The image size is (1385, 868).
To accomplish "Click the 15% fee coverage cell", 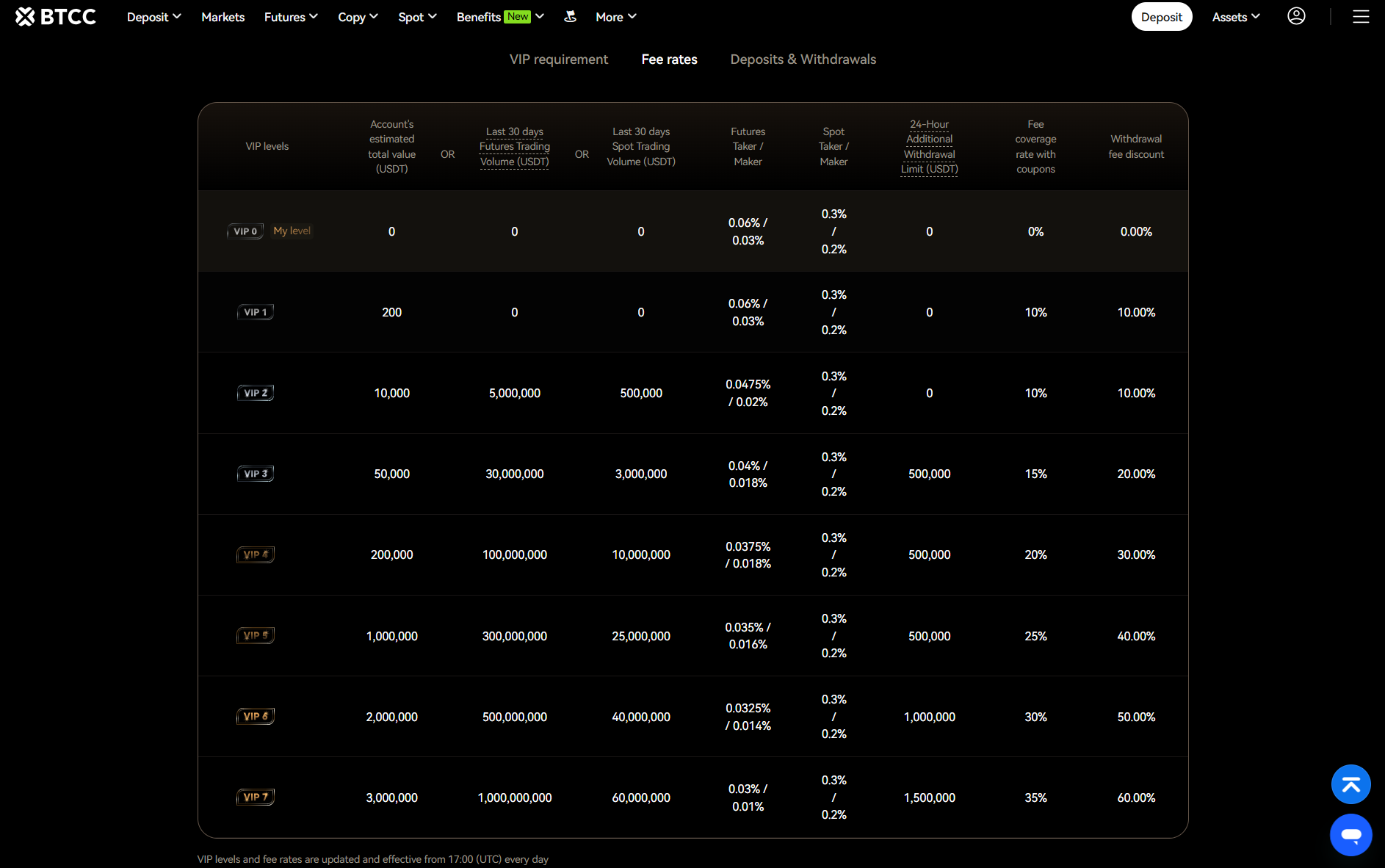I will 1035,474.
